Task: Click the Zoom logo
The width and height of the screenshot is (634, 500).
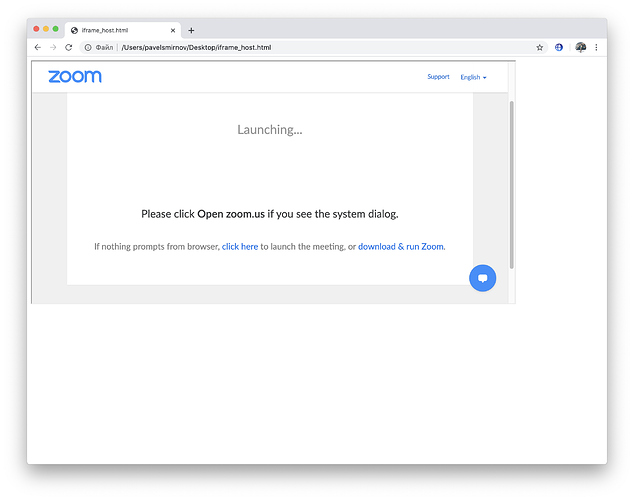Action: (75, 76)
